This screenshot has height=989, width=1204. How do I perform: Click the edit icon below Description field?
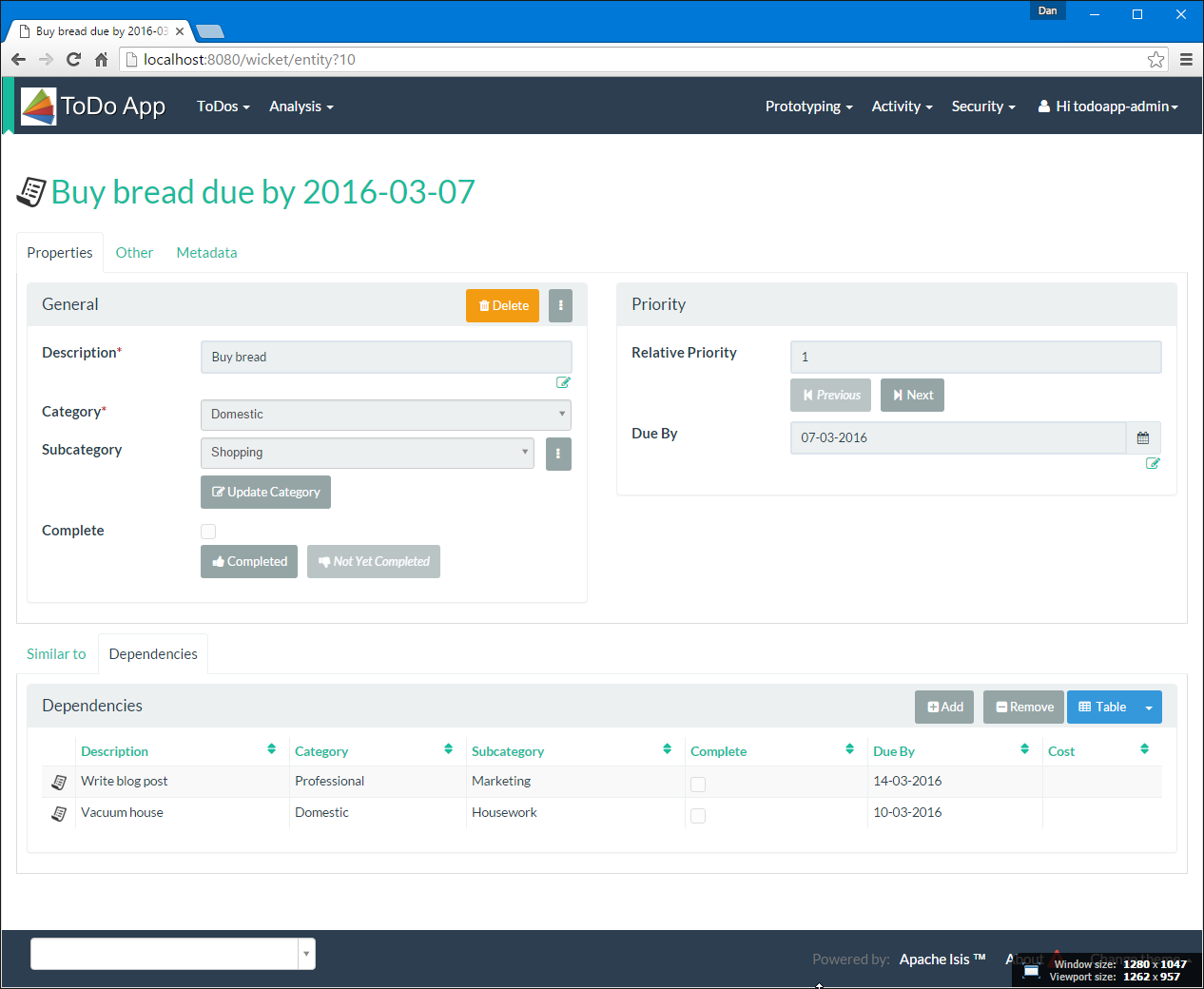click(x=563, y=382)
